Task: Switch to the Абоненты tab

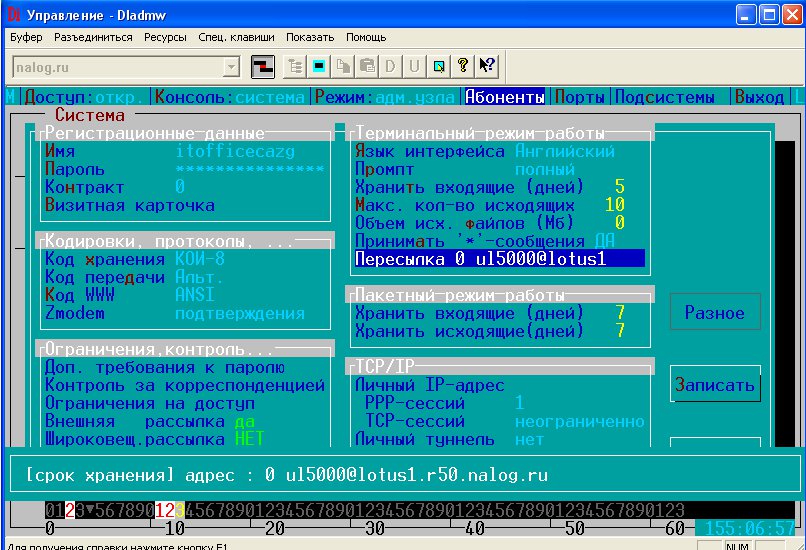Action: pyautogui.click(x=505, y=97)
